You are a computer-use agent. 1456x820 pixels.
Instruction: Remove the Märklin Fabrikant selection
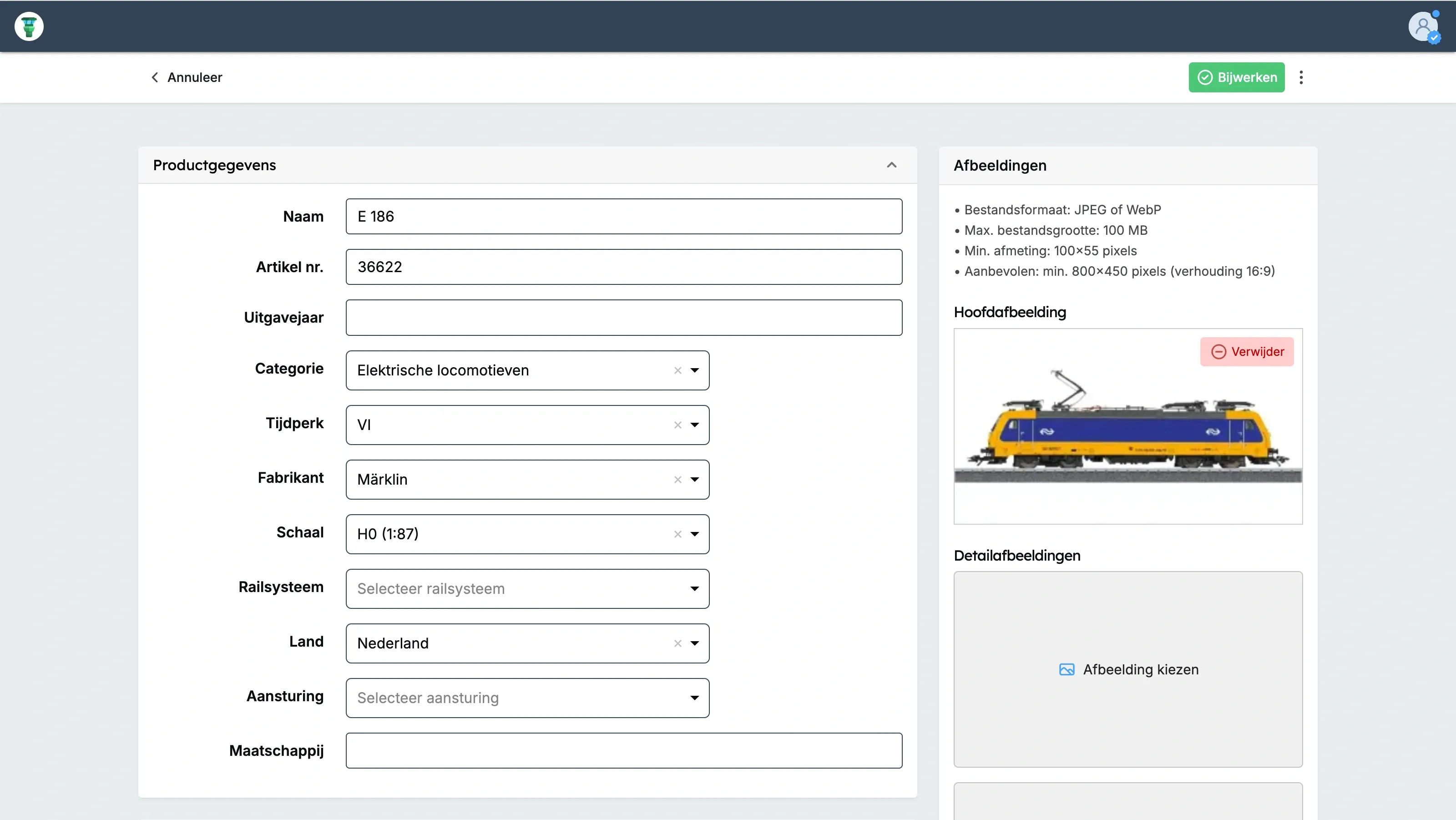[x=677, y=480]
